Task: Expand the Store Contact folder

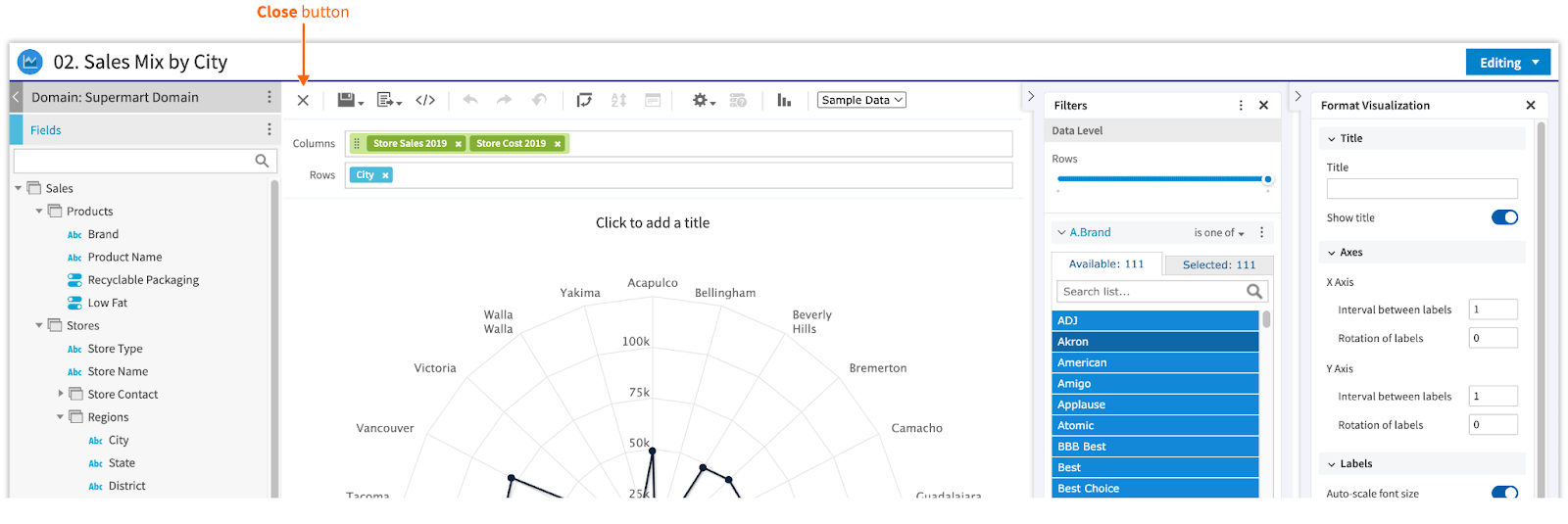Action: click(x=60, y=394)
